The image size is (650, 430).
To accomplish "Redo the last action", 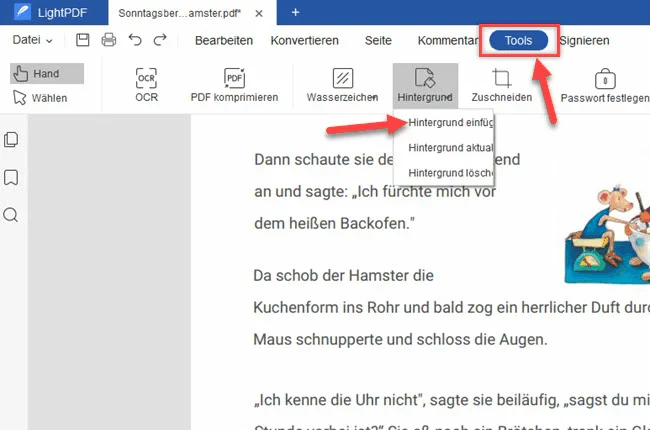I will tap(160, 40).
